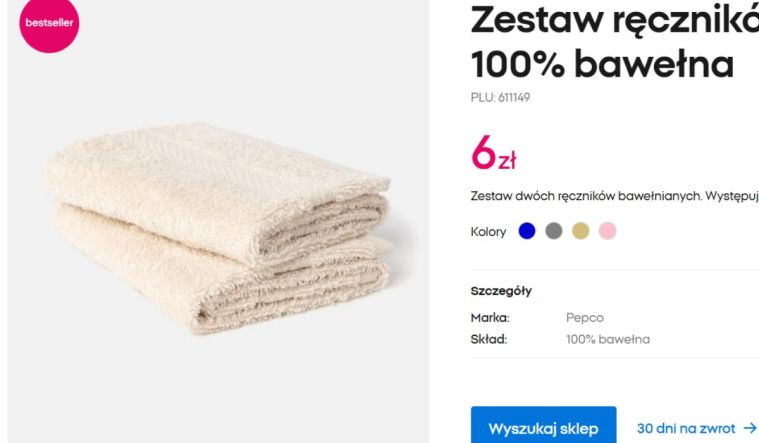The height and width of the screenshot is (443, 759).
Task: Open the 30 dni na zwrot link
Action: (685, 428)
